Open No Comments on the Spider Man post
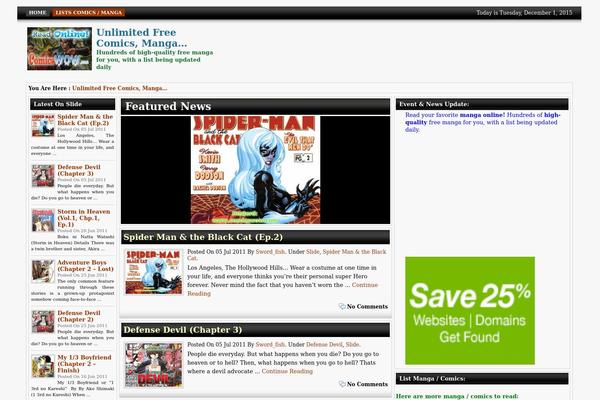The width and height of the screenshot is (600, 400). click(367, 307)
